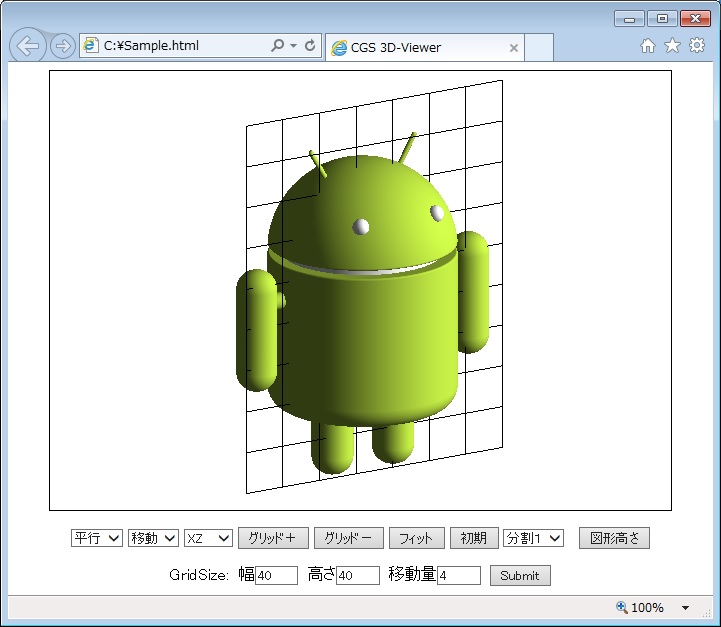Click the address bar search magnifier icon

point(277,45)
